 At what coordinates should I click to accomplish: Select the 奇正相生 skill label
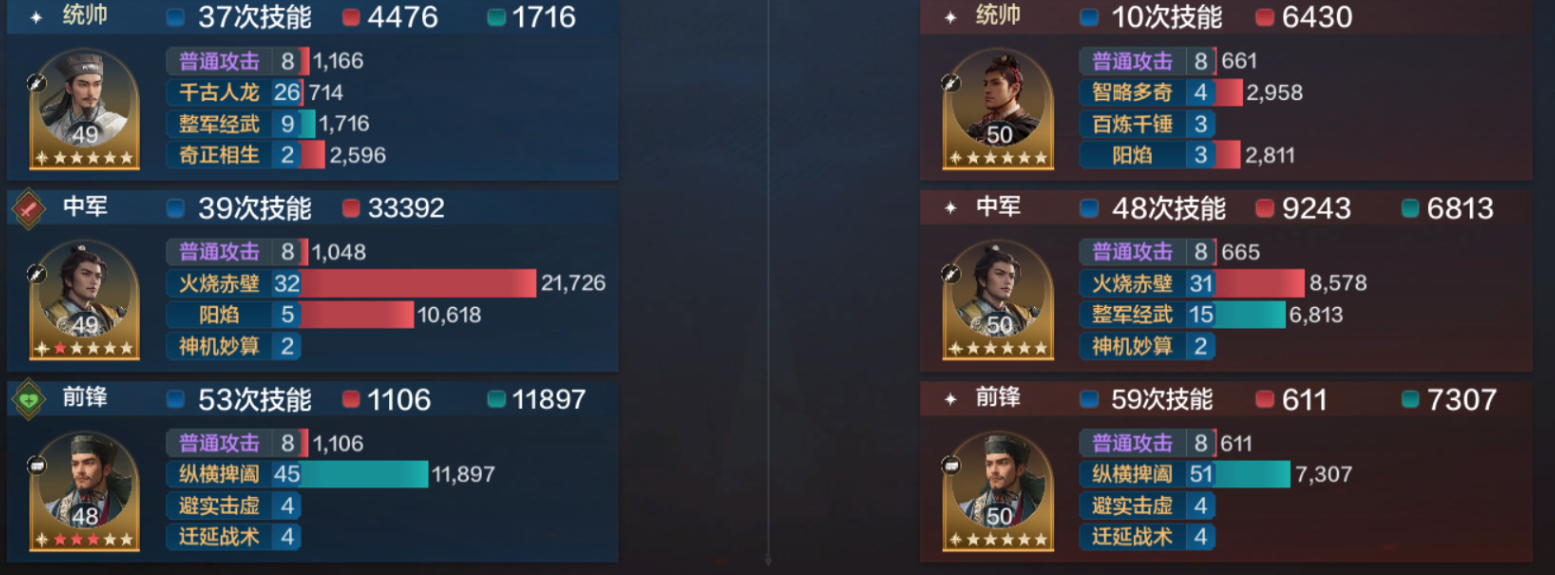pyautogui.click(x=219, y=156)
